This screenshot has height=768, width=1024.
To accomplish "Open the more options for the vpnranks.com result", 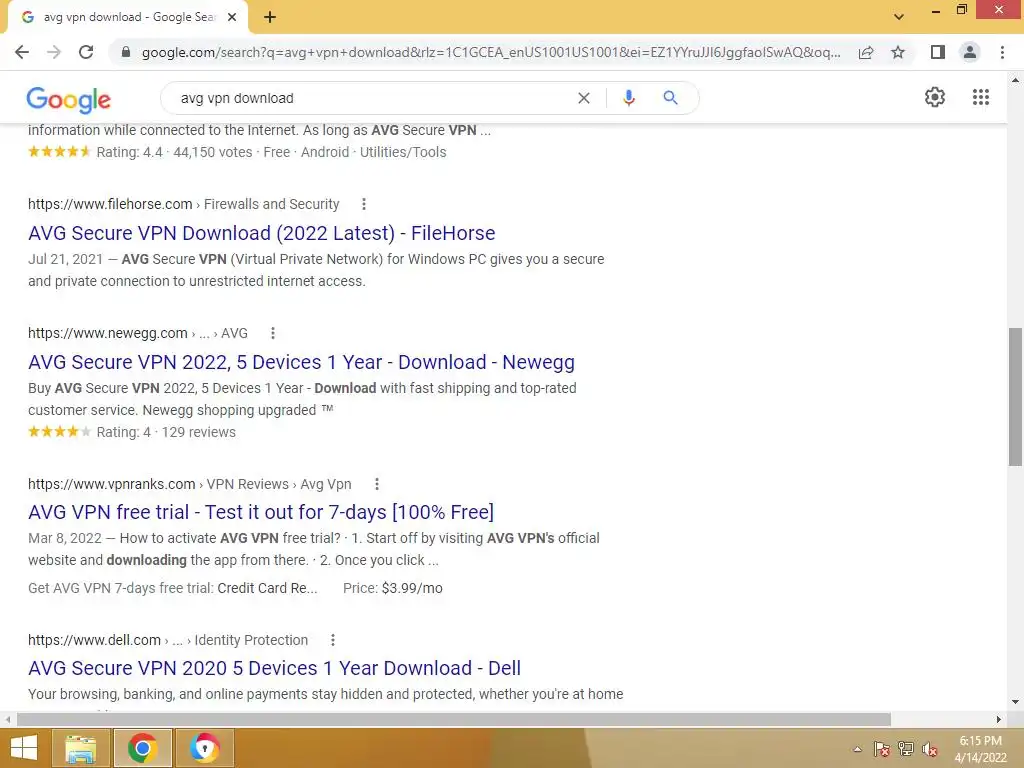I will (x=377, y=485).
